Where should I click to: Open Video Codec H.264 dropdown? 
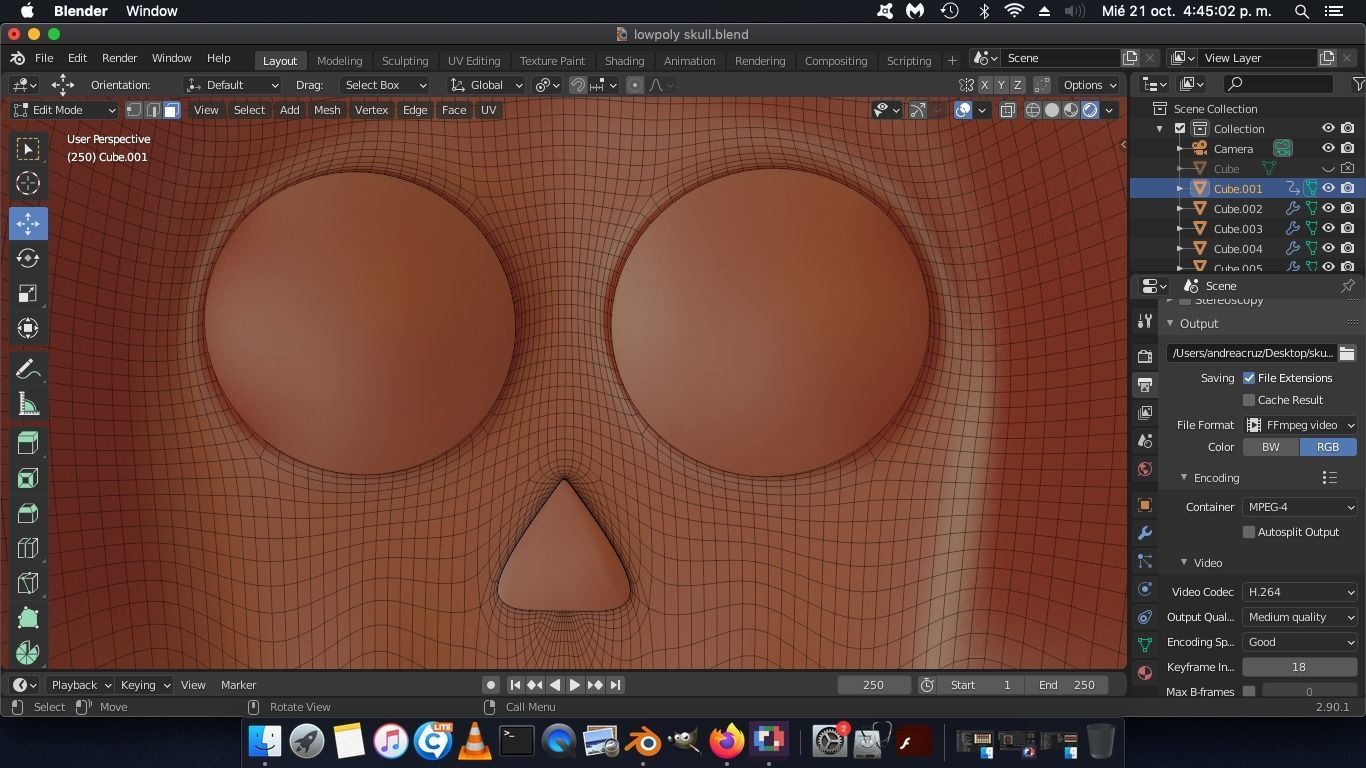(x=1300, y=592)
